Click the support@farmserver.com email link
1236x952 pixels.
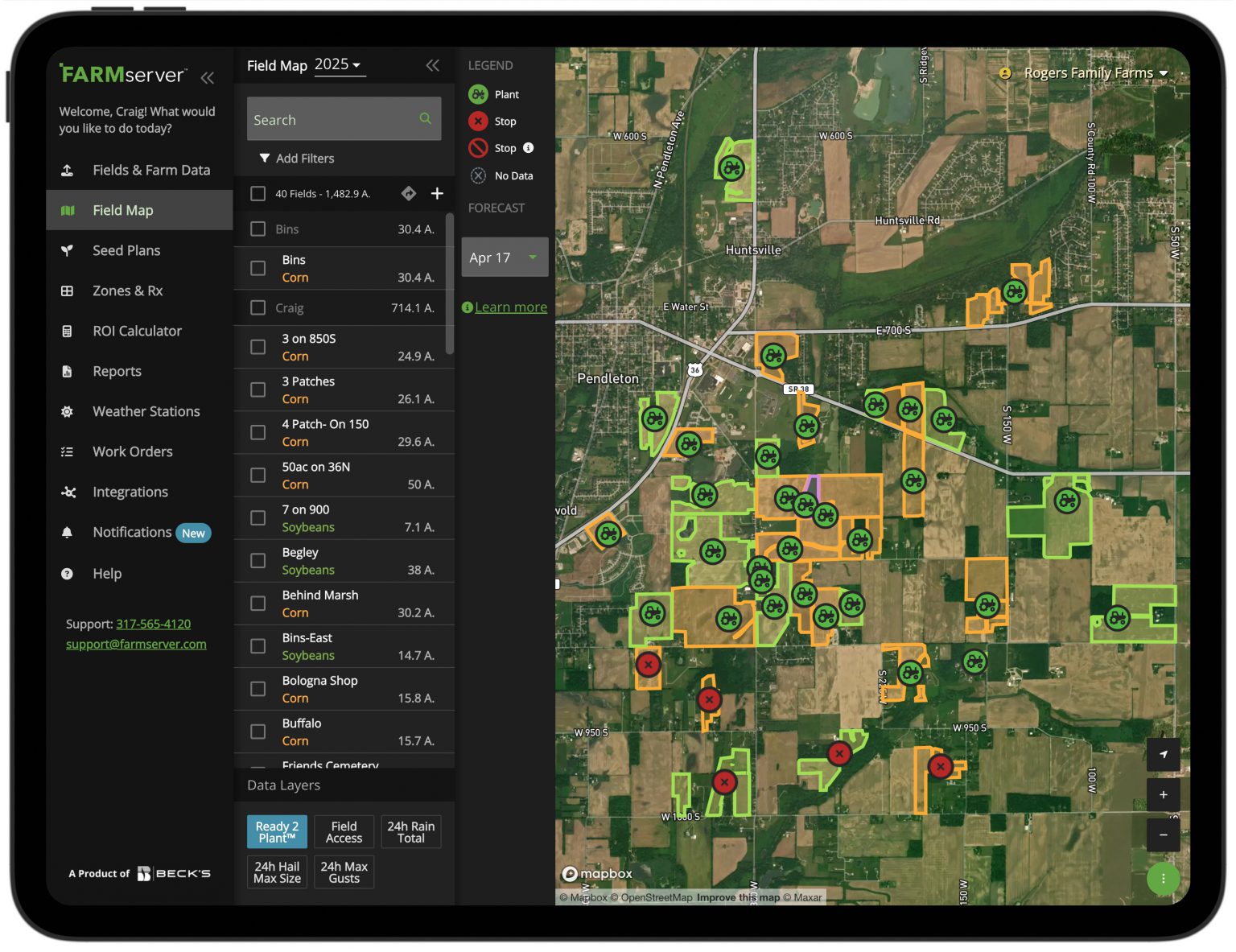point(136,644)
